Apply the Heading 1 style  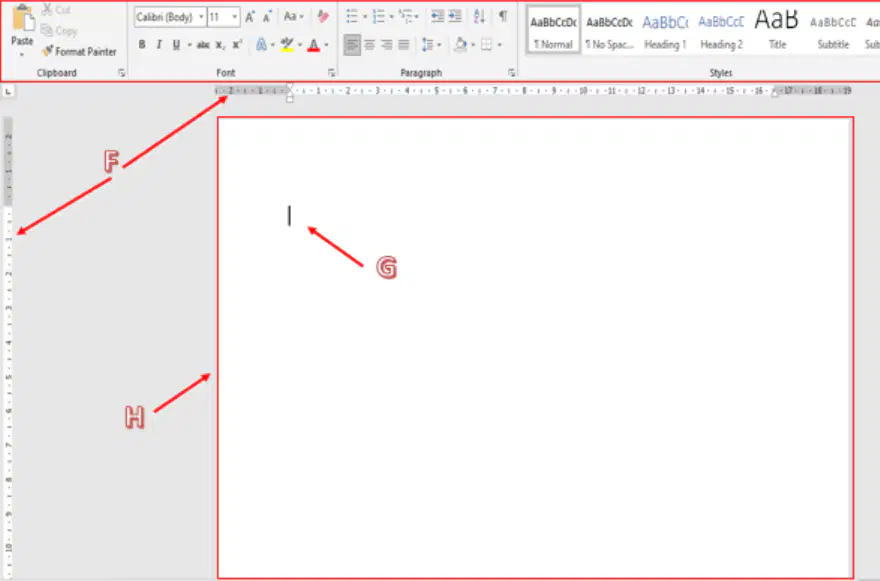666,30
